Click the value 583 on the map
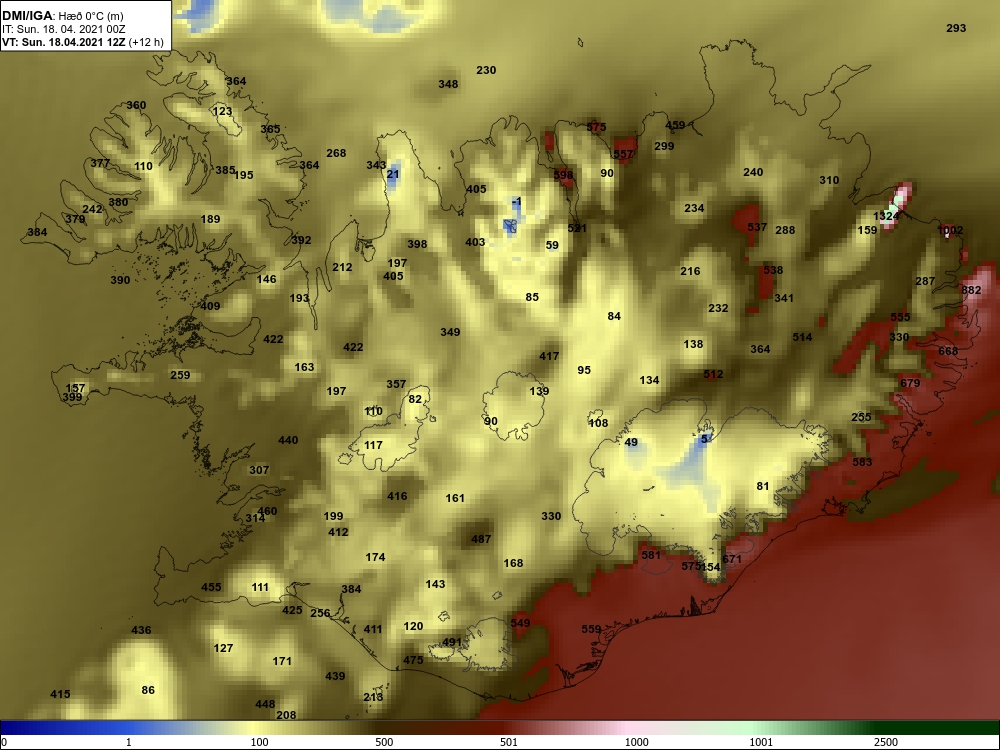The height and width of the screenshot is (750, 1000). 862,462
